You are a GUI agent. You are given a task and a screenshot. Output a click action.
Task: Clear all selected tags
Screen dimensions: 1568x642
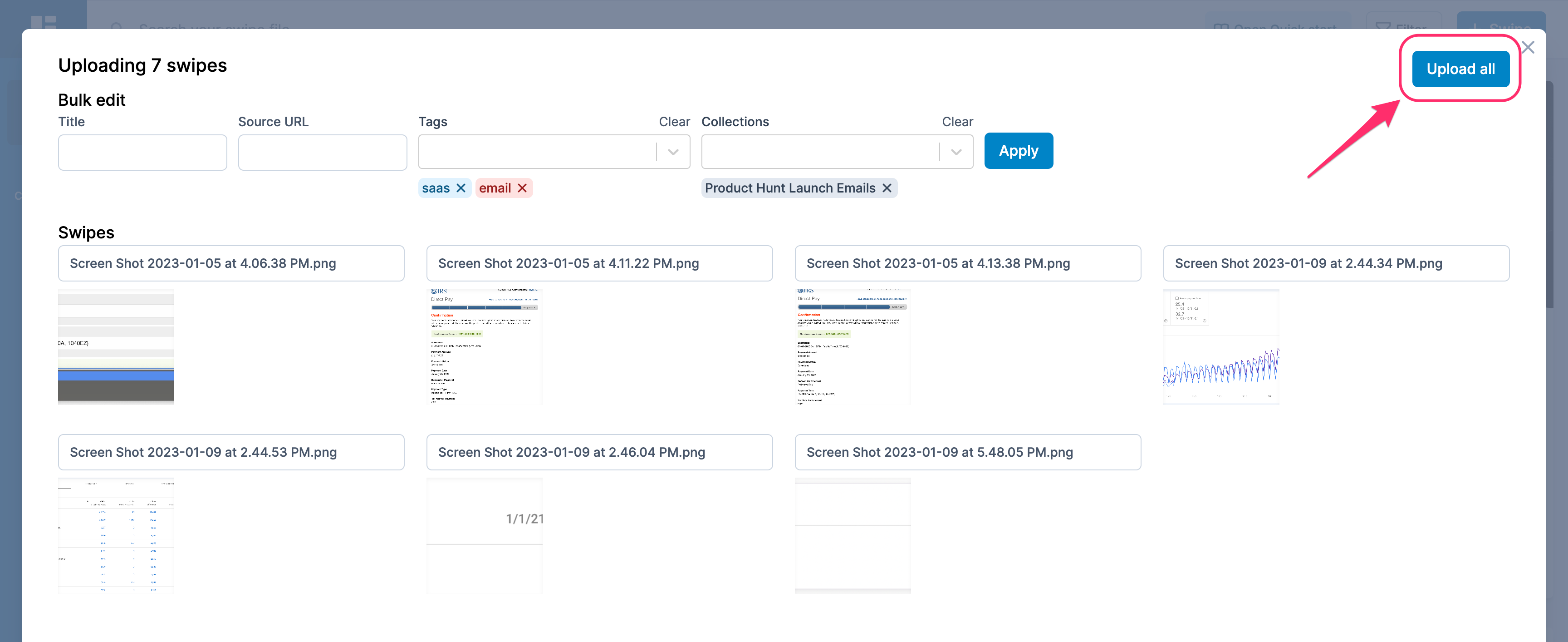click(674, 122)
